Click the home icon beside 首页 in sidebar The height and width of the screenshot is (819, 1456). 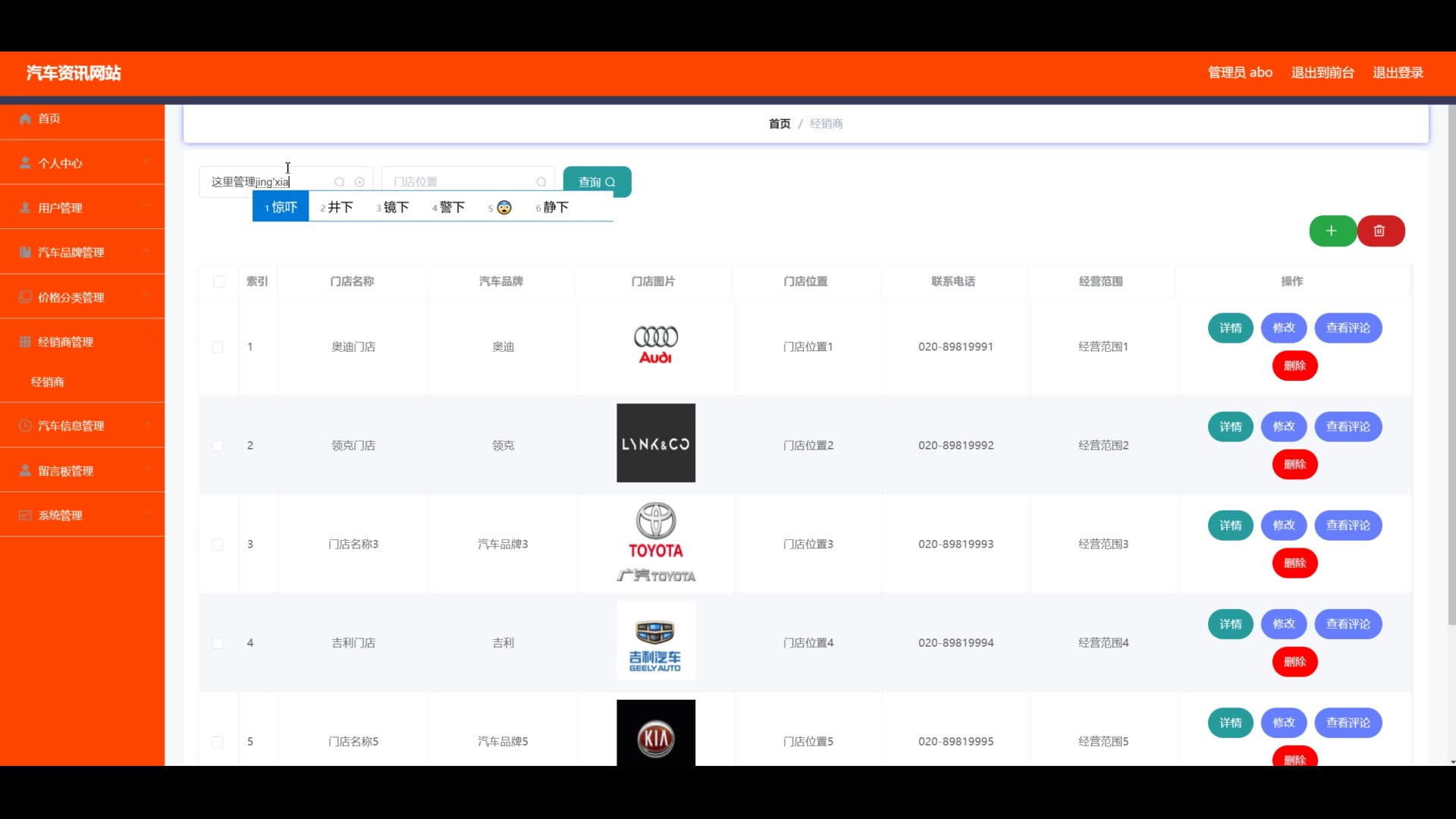pyautogui.click(x=25, y=118)
